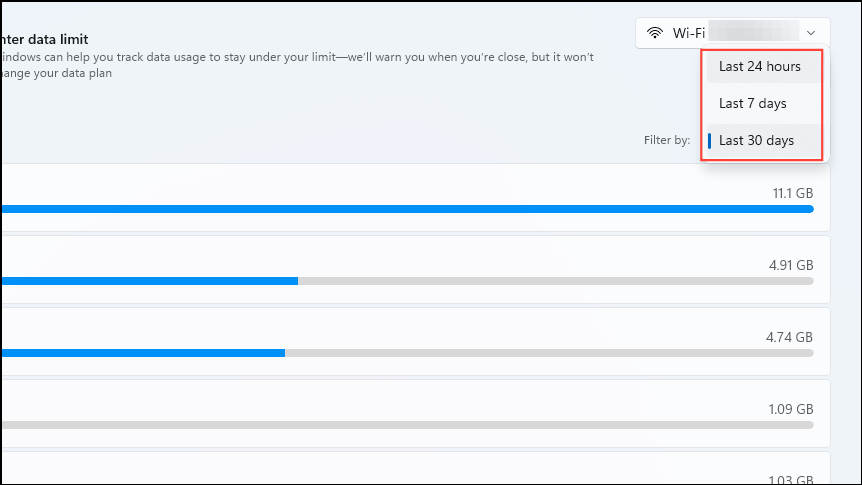Select the 1.09 GB usage value
This screenshot has height=485, width=862.
(x=791, y=409)
